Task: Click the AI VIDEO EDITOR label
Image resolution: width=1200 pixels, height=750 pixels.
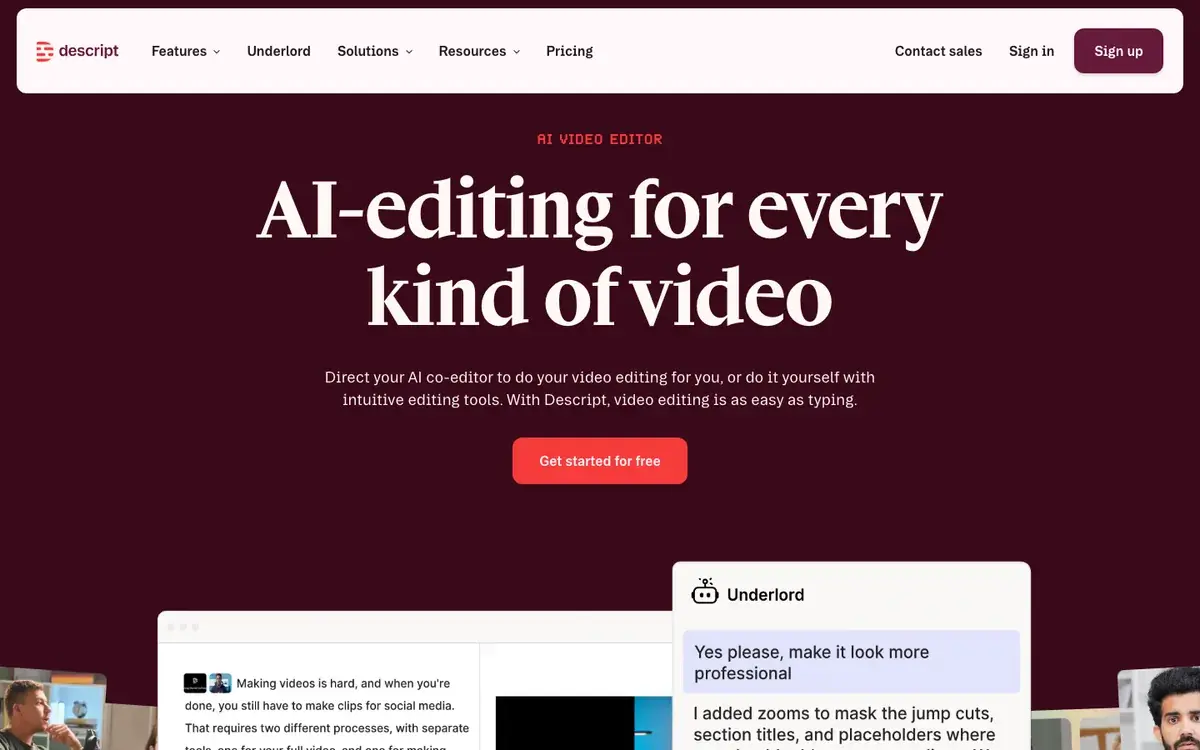Action: coord(600,139)
